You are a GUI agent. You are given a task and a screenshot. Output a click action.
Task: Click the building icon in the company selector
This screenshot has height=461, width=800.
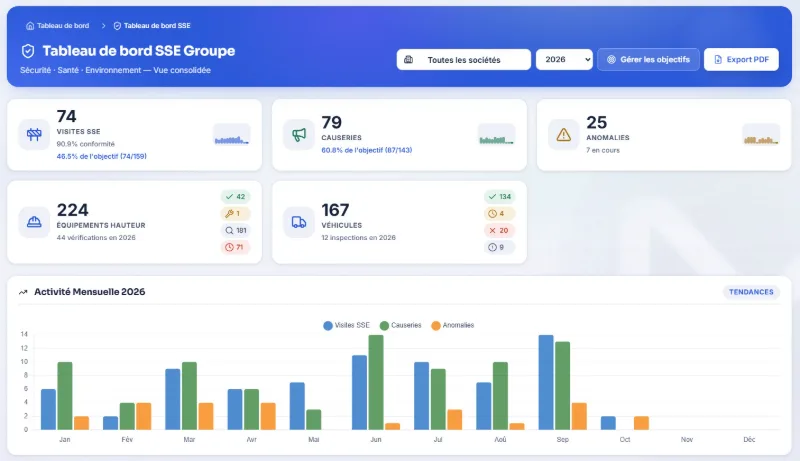(x=409, y=60)
